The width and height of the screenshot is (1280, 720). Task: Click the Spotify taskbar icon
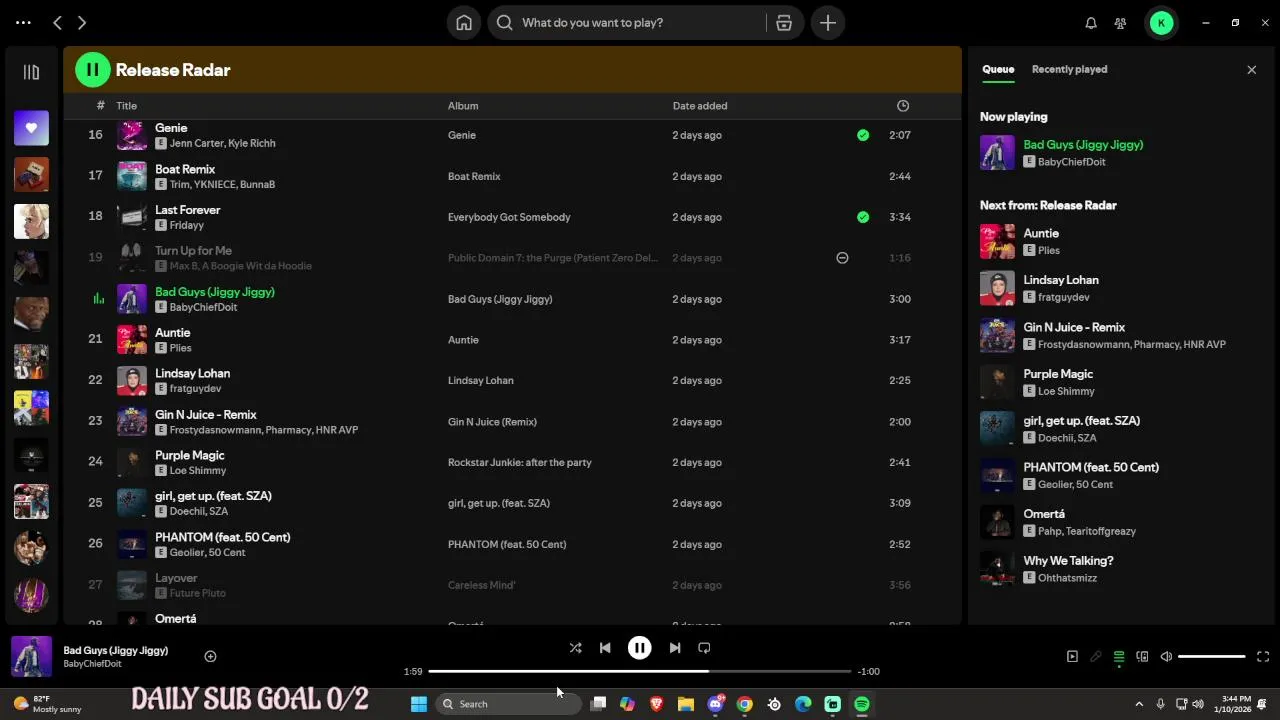click(862, 704)
